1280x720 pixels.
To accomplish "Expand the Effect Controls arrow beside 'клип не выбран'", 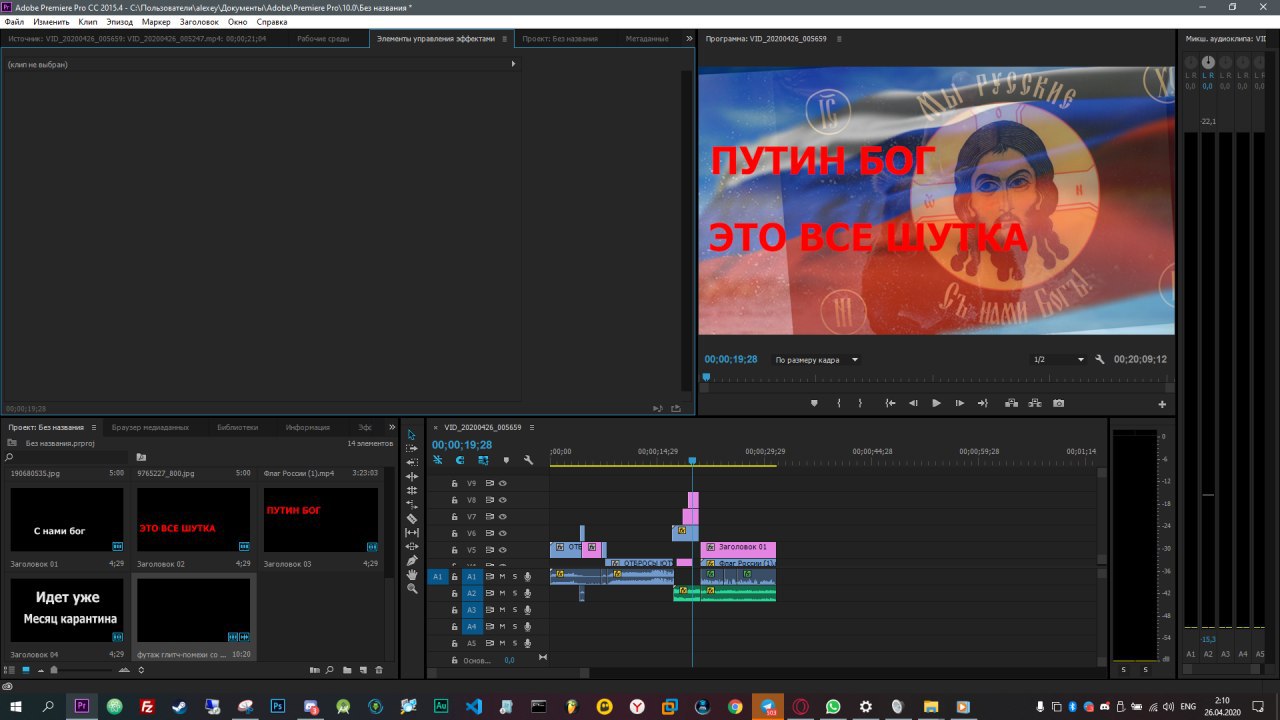I will [x=513, y=64].
